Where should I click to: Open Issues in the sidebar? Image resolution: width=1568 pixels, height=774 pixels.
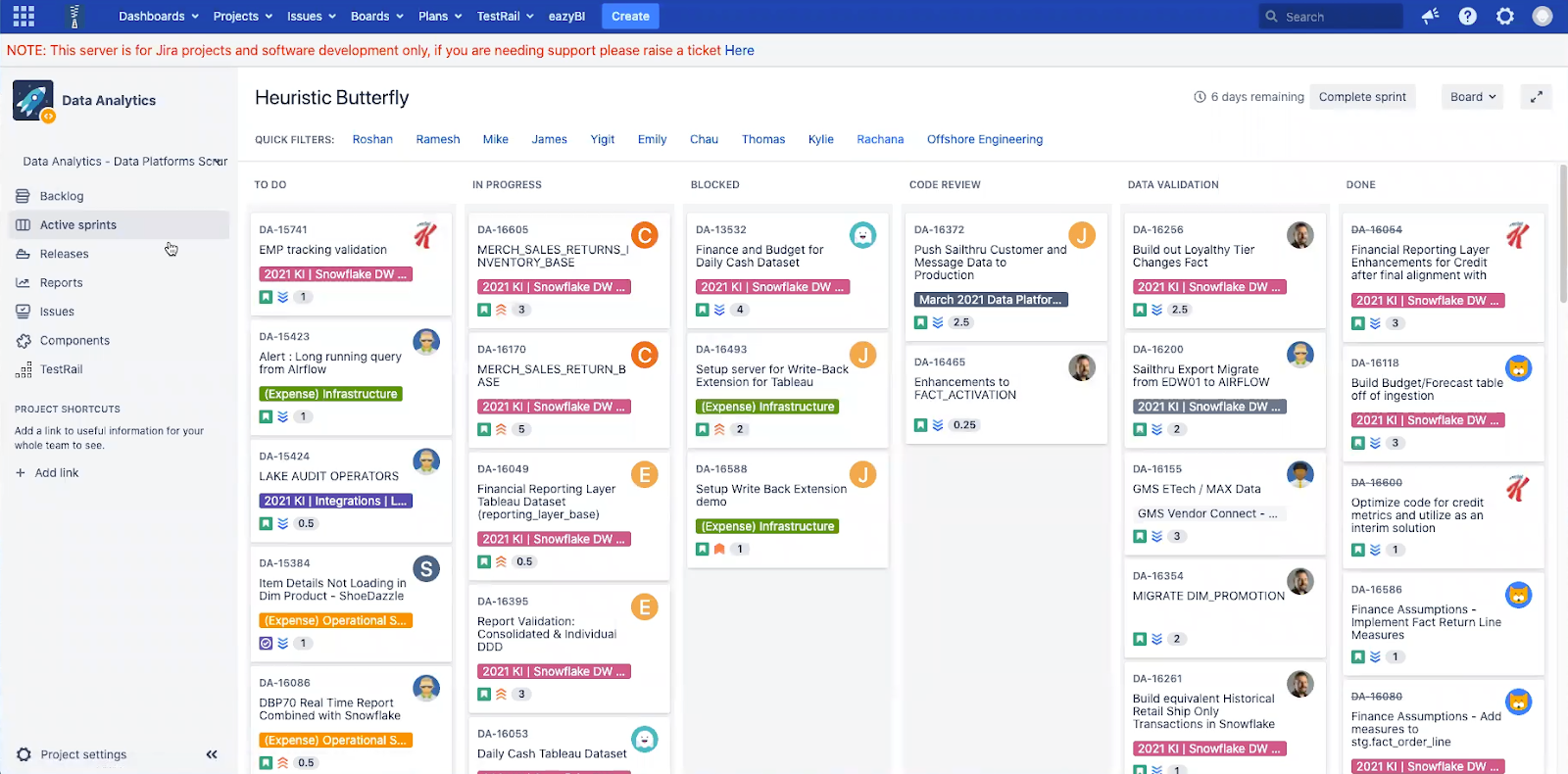pos(57,312)
